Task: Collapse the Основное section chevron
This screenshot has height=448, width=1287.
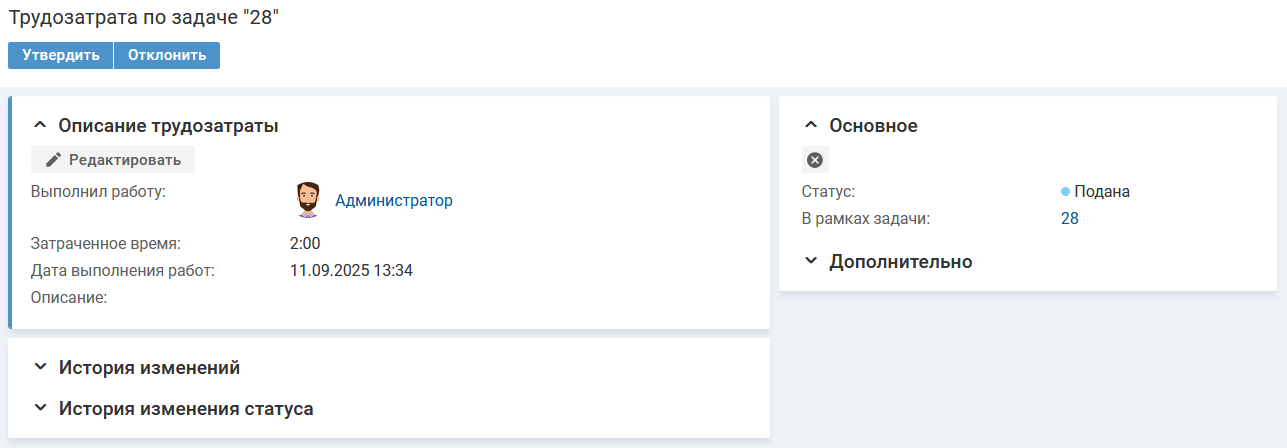Action: 811,126
